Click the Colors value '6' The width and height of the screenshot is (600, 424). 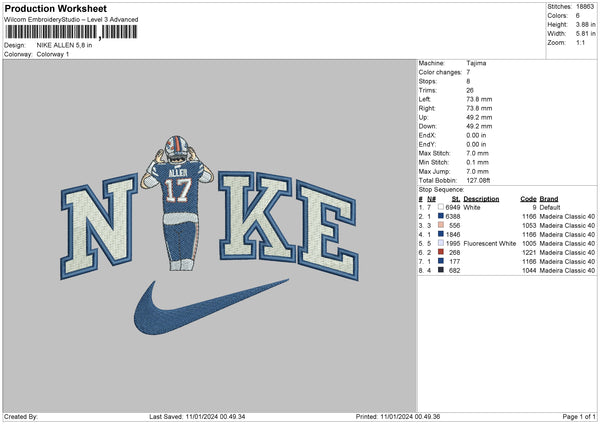[578, 16]
